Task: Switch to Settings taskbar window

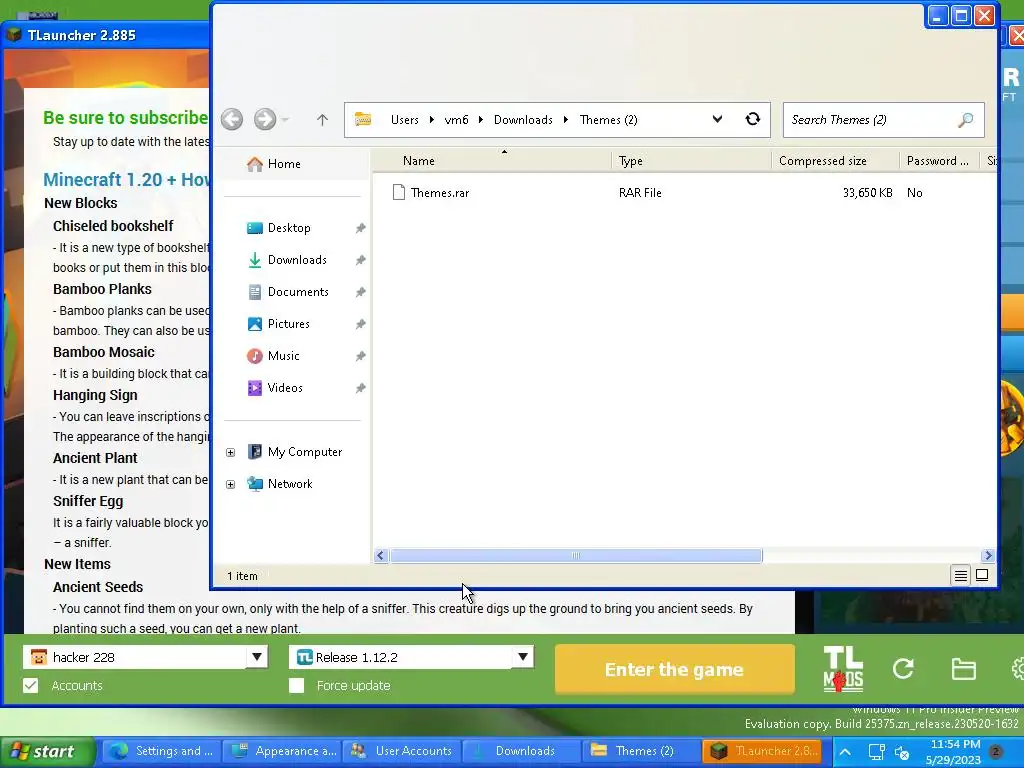Action: coord(161,751)
